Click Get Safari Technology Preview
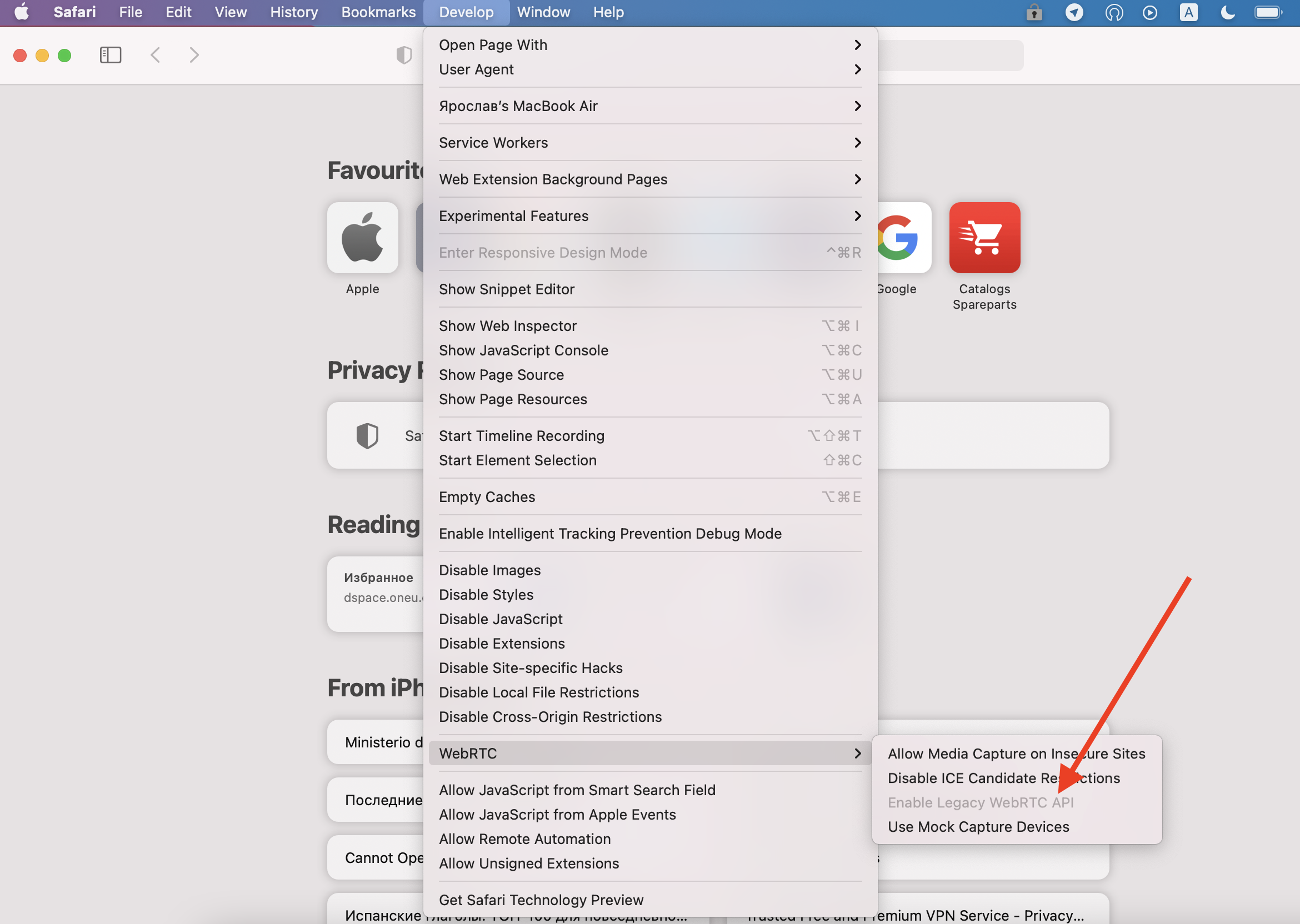The width and height of the screenshot is (1300, 924). click(541, 900)
